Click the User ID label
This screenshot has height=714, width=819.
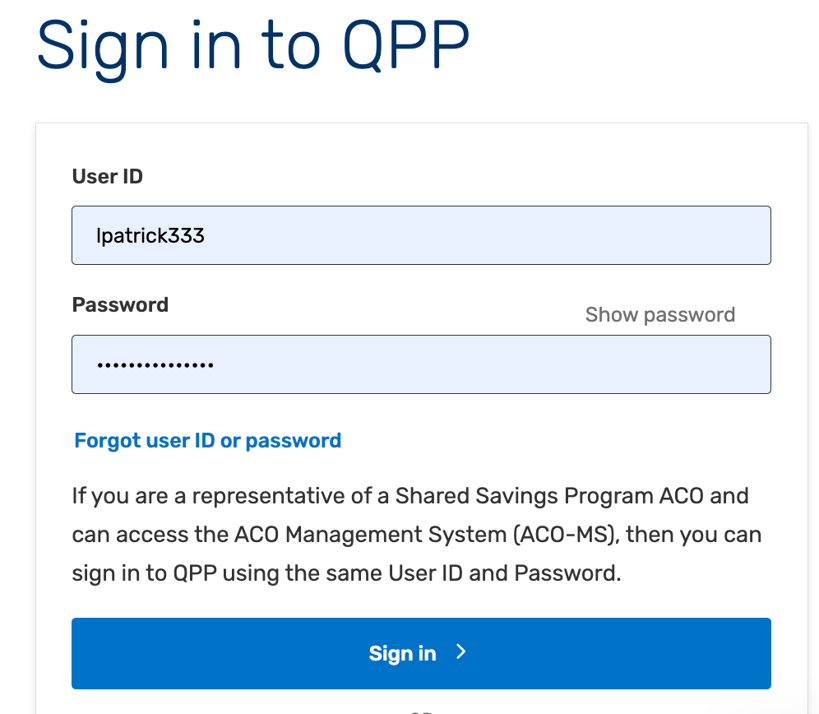(106, 176)
